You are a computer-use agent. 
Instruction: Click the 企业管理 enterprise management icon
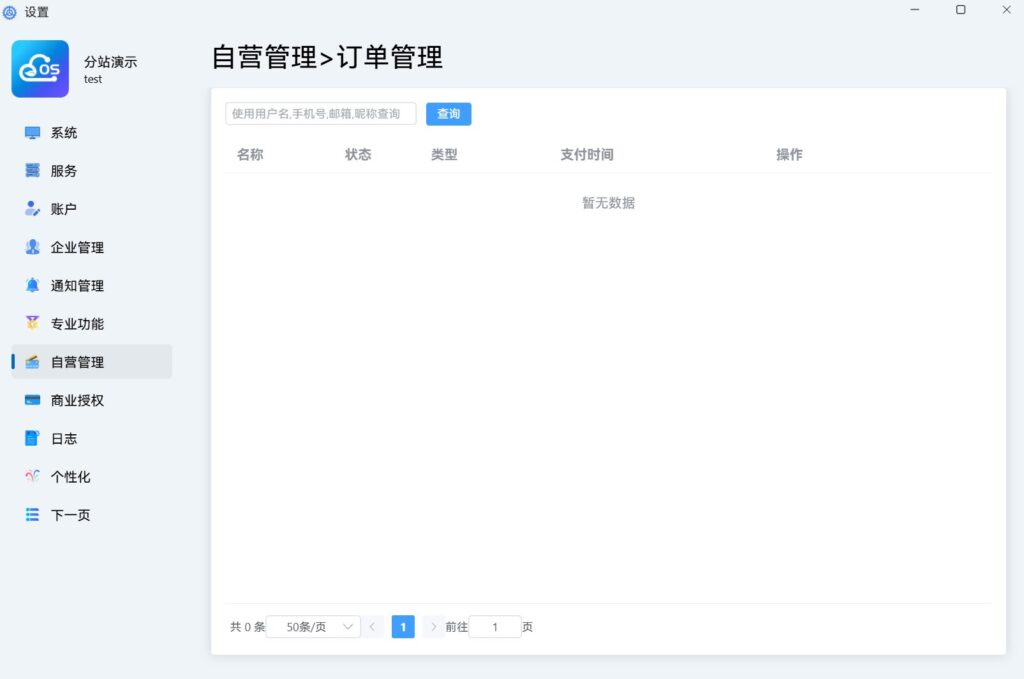point(31,247)
